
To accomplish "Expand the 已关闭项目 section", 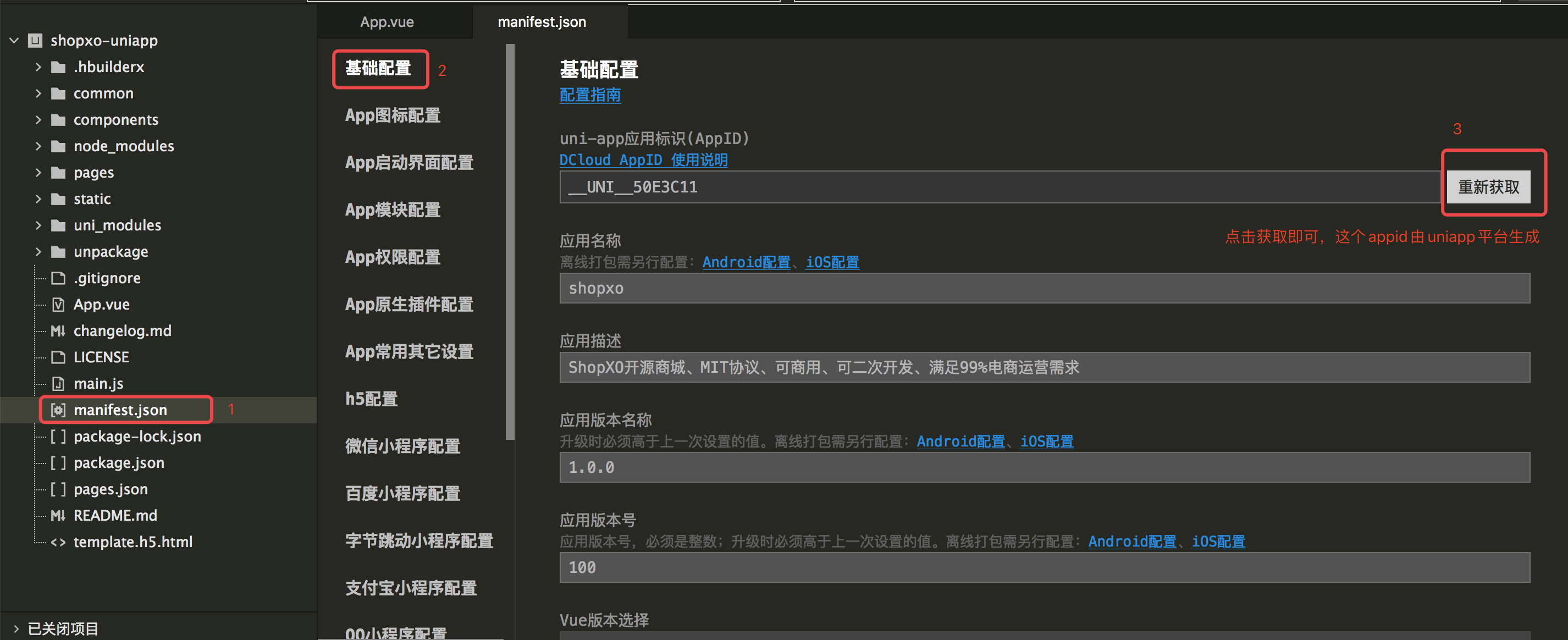I will [x=16, y=628].
